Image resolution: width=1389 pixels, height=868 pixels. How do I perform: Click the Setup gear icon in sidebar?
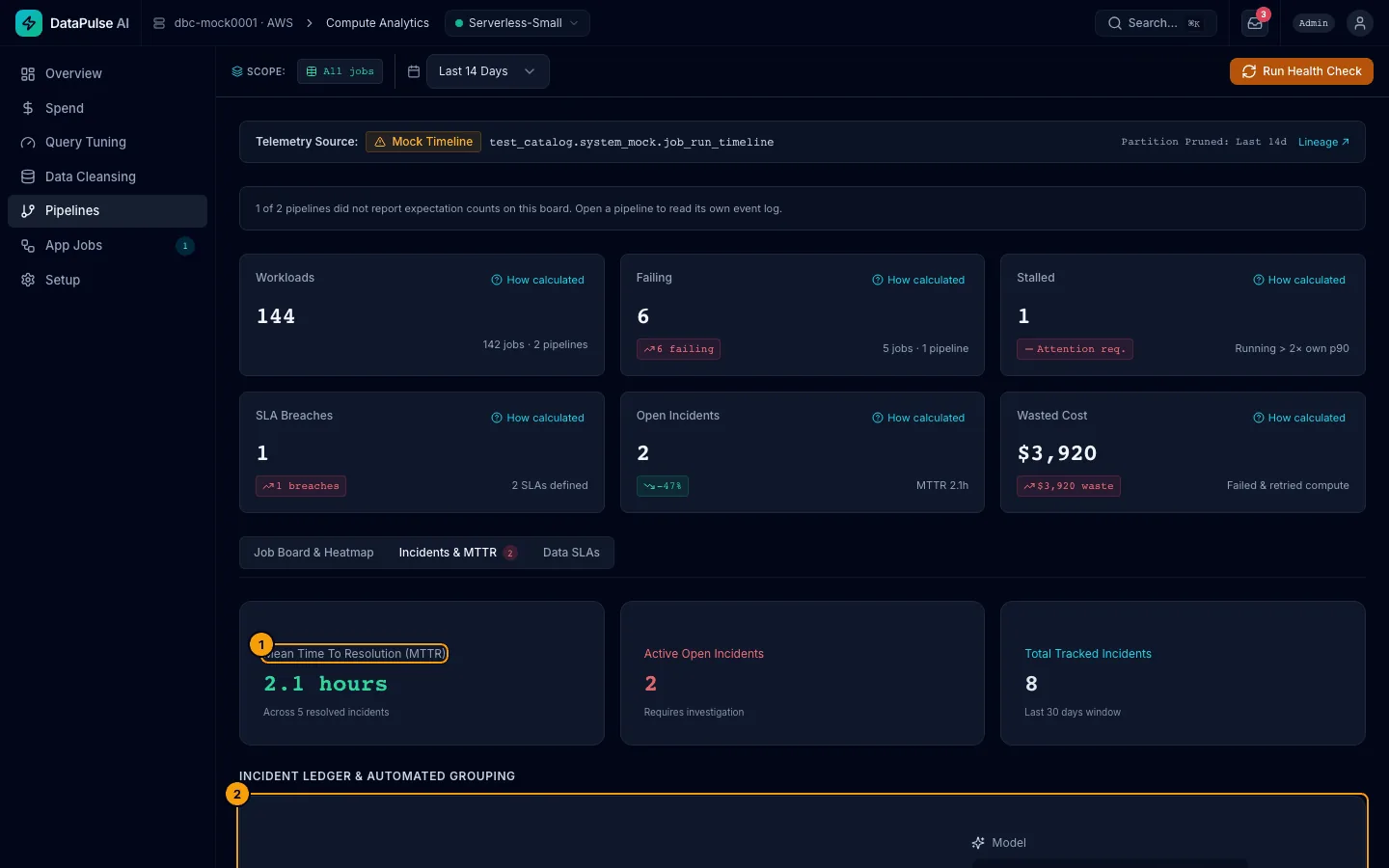[28, 280]
